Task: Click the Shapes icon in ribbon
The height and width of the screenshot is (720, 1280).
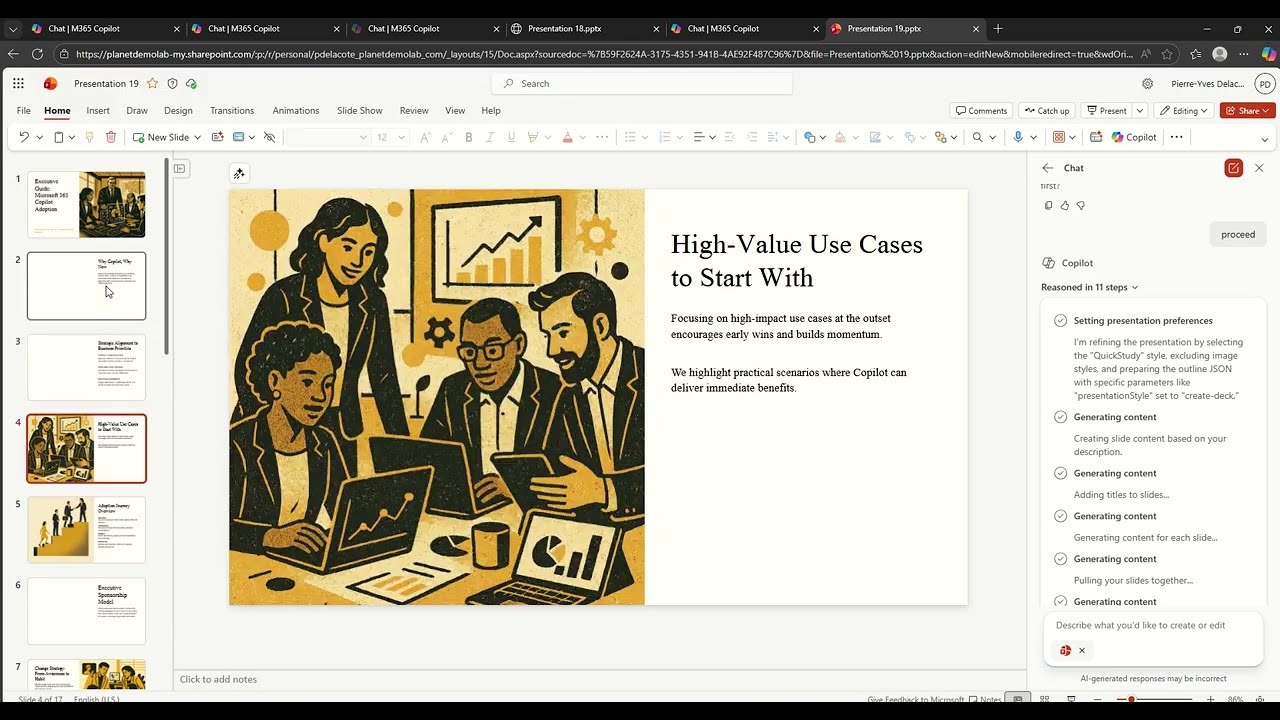Action: [810, 137]
